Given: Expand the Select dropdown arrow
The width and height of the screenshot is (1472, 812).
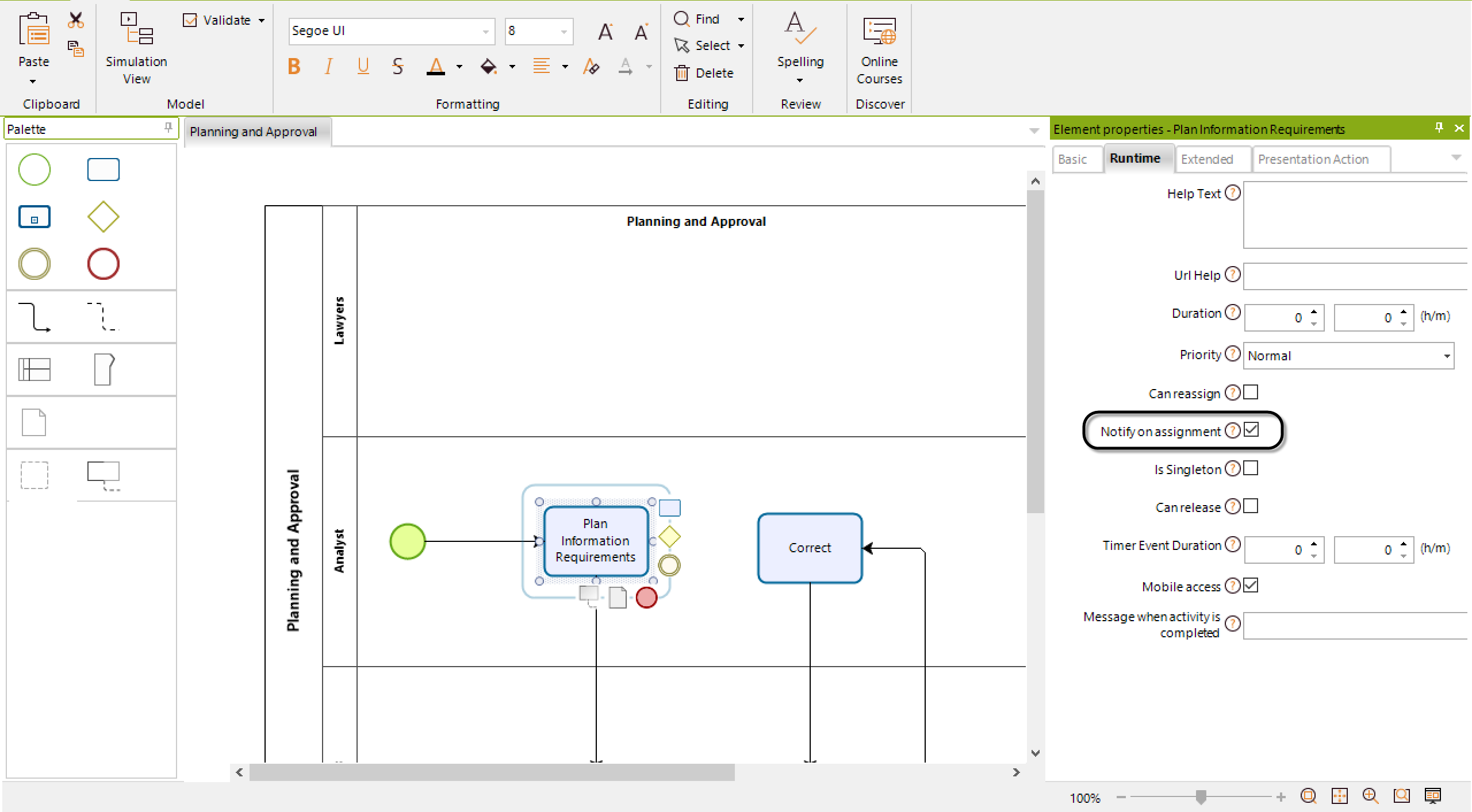Looking at the screenshot, I should click(741, 46).
